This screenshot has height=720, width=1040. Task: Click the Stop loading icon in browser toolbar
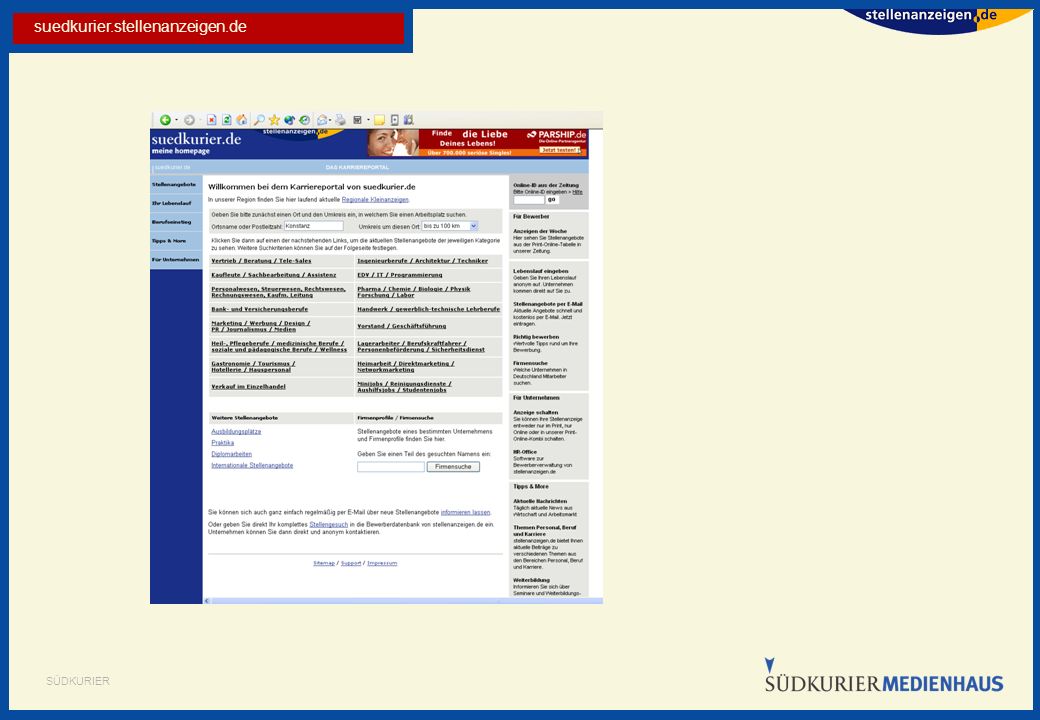point(212,120)
